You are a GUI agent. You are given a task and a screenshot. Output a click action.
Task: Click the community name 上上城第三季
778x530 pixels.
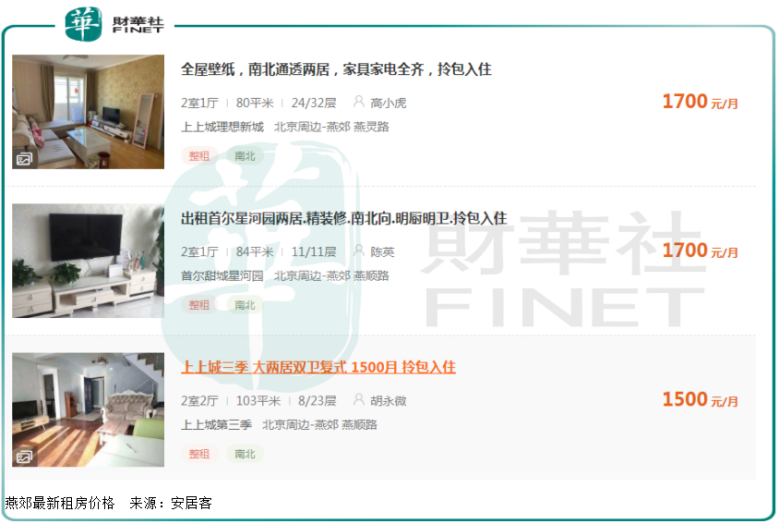click(x=216, y=425)
